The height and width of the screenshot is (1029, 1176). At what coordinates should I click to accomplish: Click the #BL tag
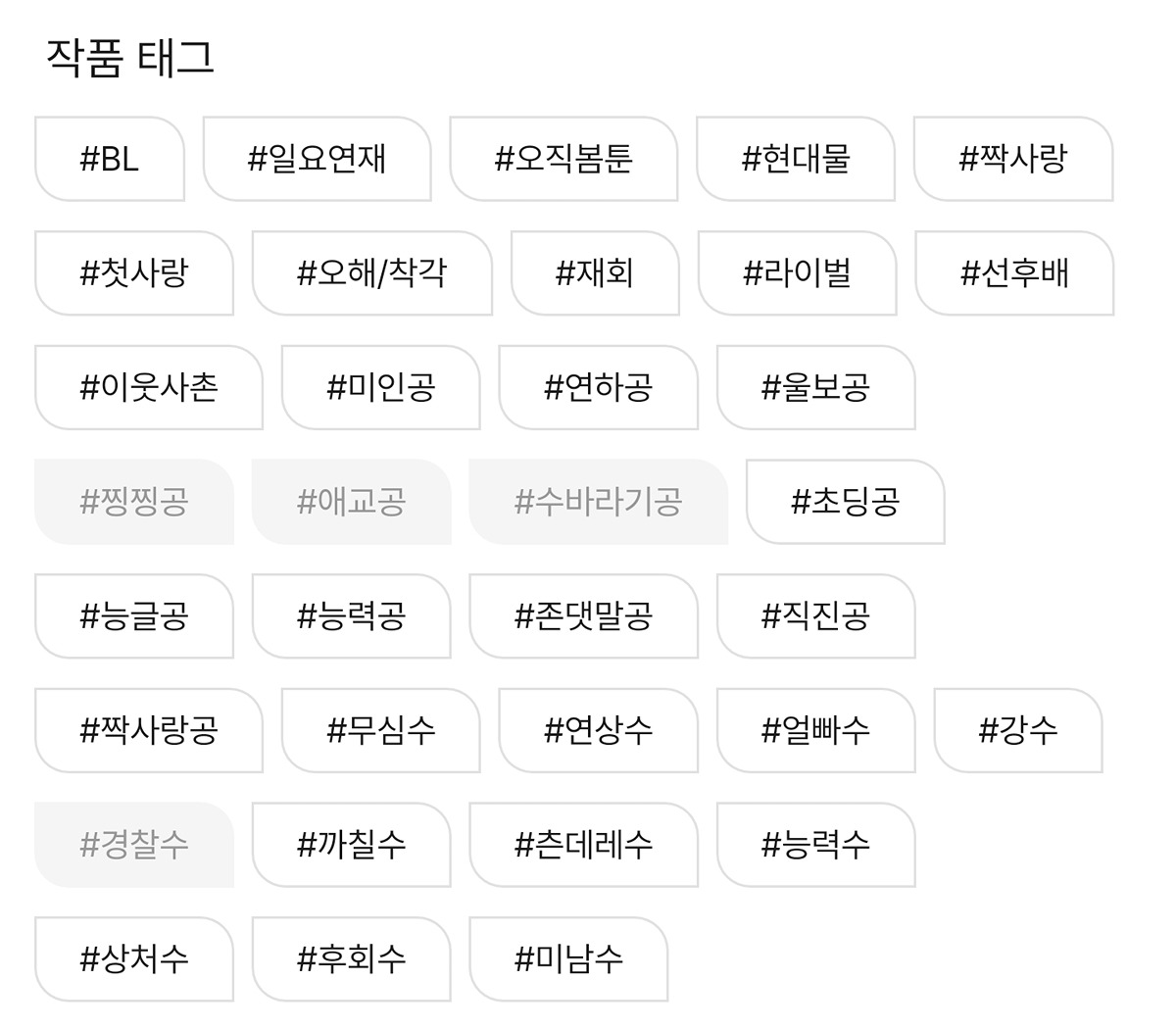[x=110, y=159]
